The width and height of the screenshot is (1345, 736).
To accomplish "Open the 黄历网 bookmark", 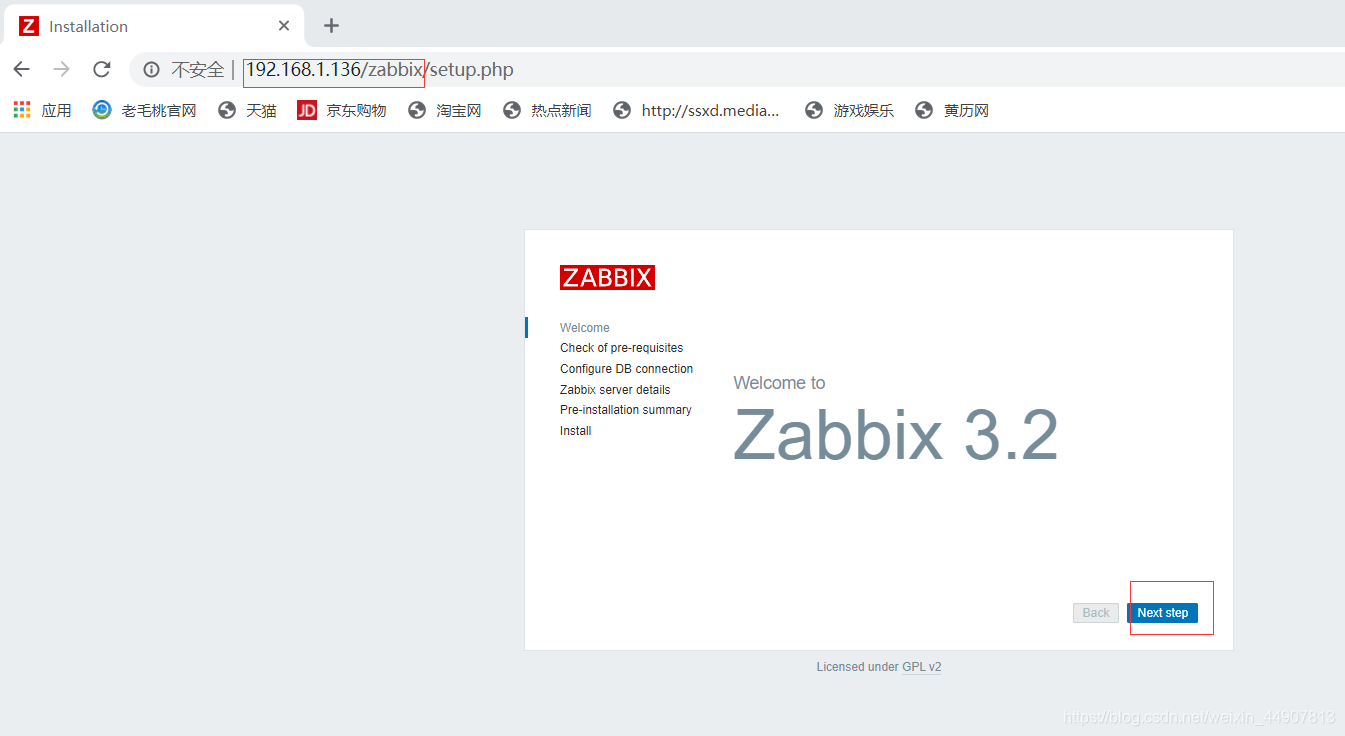I will (952, 110).
